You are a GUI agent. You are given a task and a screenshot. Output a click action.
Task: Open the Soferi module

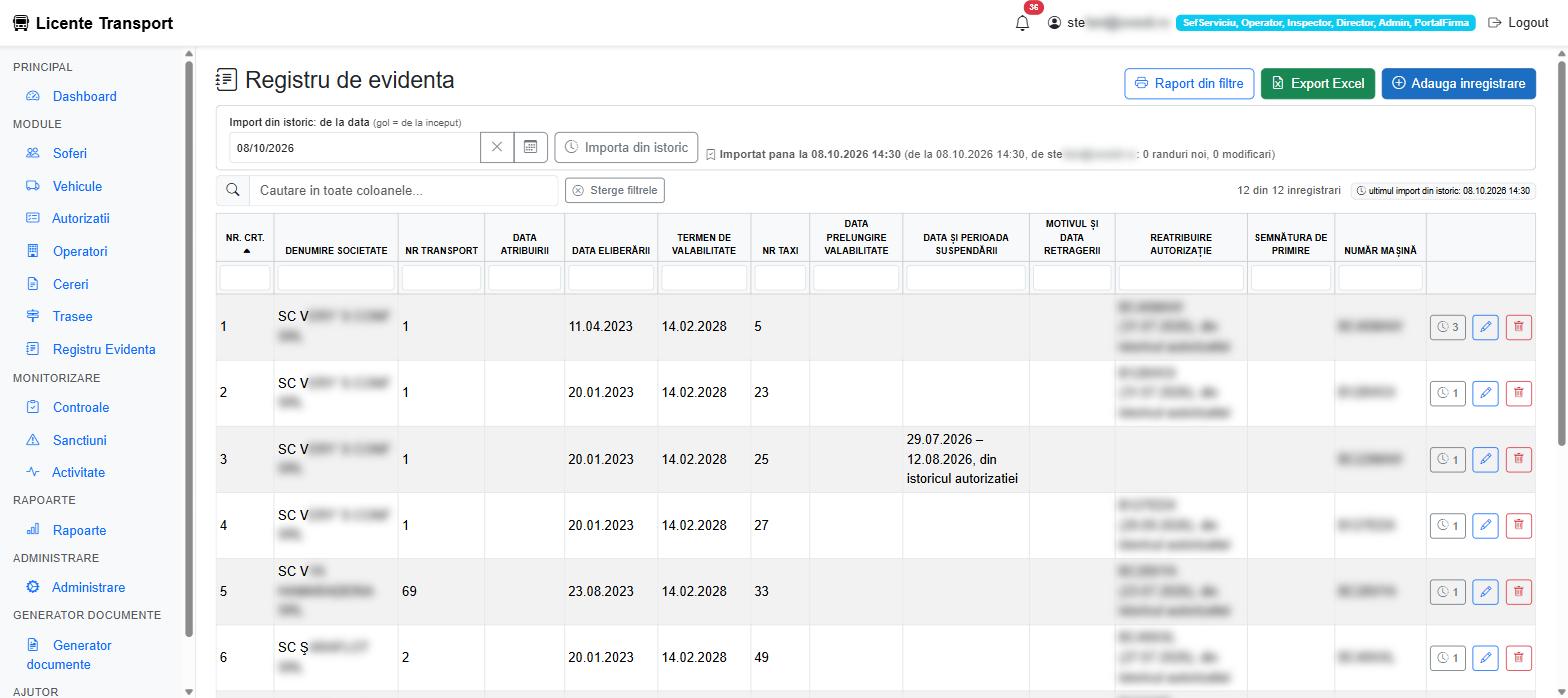[69, 153]
